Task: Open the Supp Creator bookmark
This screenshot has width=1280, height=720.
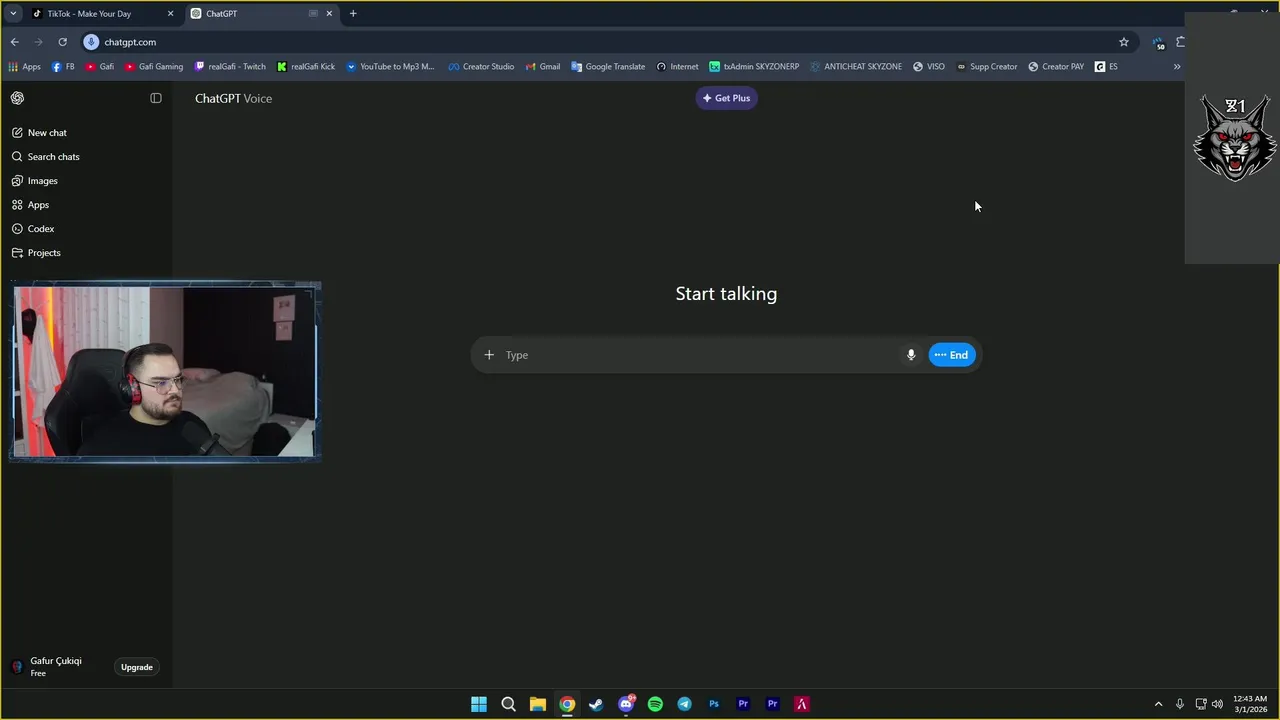Action: coord(986,67)
